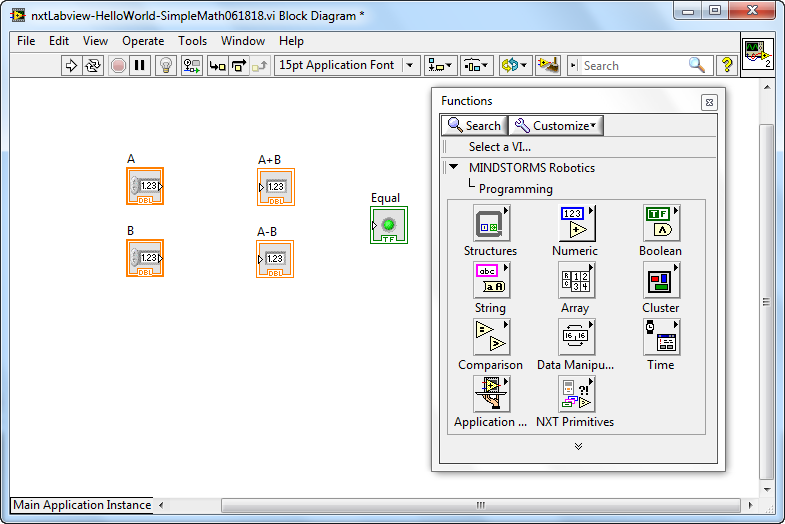Click the horizontal scrollbar thumb
Image resolution: width=785 pixels, height=524 pixels.
[x=481, y=505]
